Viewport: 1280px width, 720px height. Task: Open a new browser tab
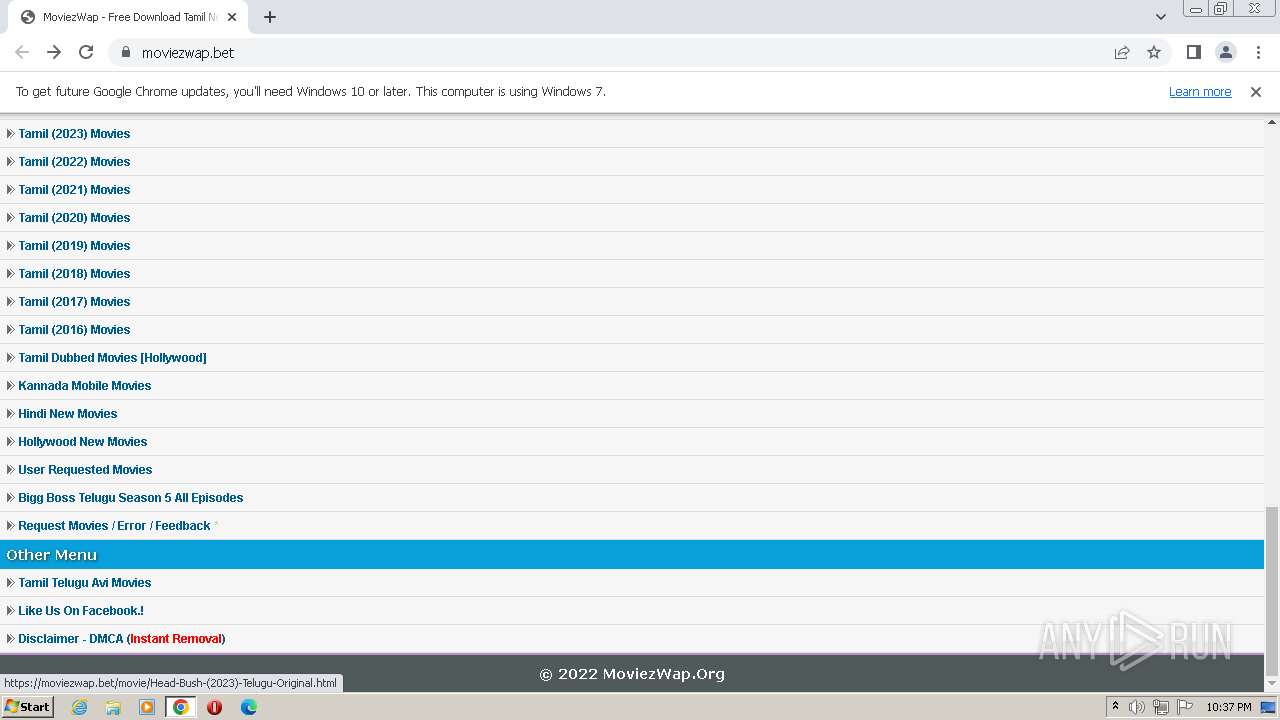[270, 17]
